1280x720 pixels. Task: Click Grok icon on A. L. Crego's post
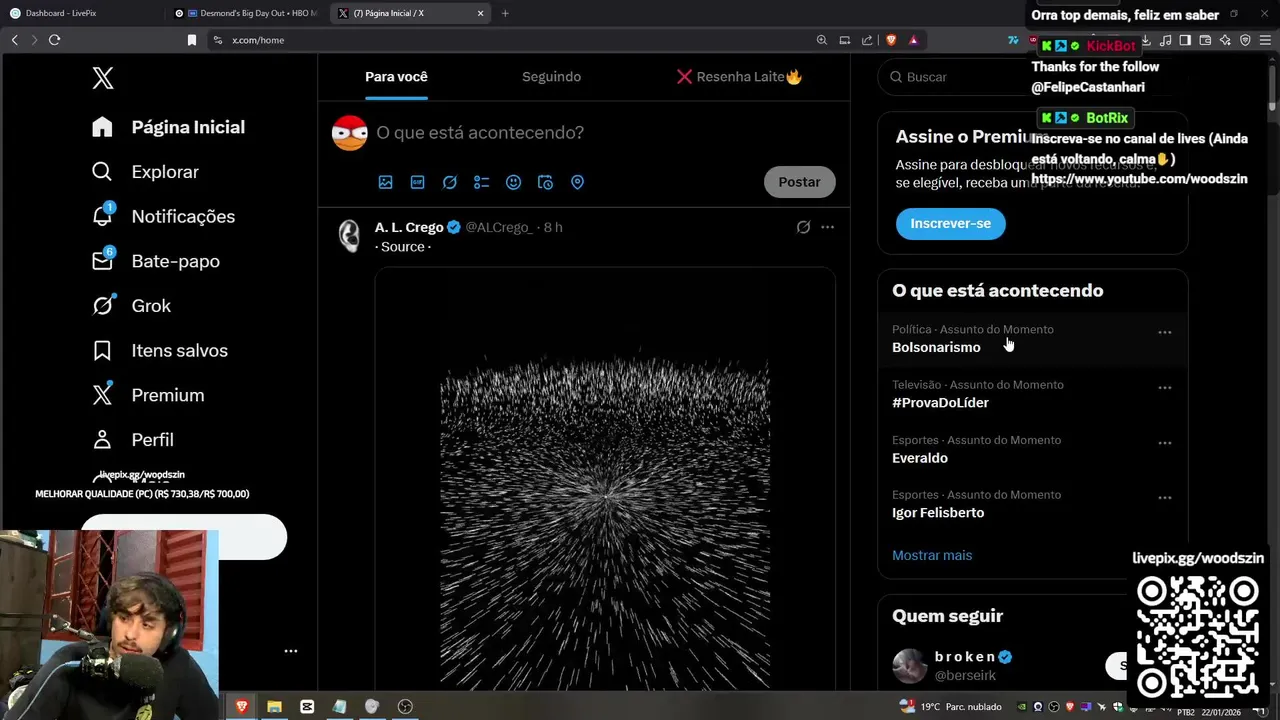pyautogui.click(x=803, y=227)
